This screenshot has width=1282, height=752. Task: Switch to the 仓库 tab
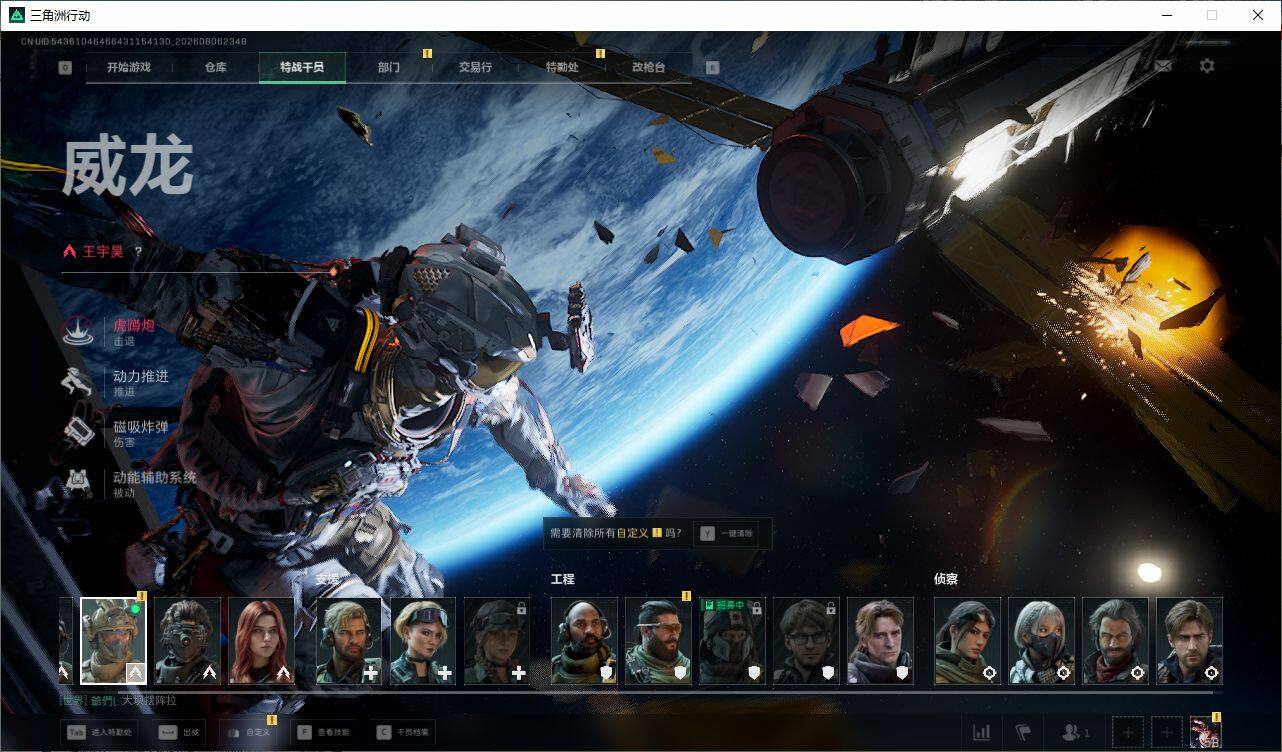pos(215,67)
